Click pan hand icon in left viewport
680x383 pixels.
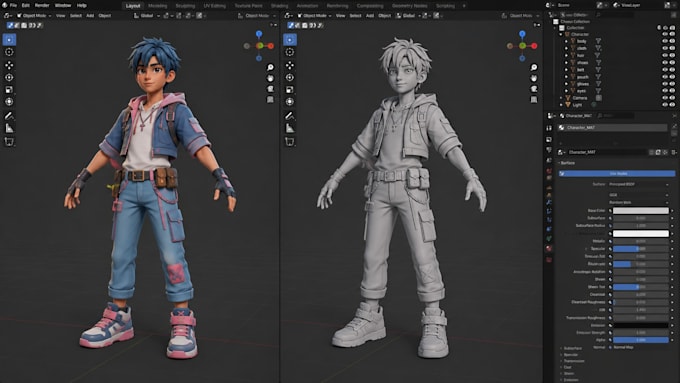(x=270, y=78)
